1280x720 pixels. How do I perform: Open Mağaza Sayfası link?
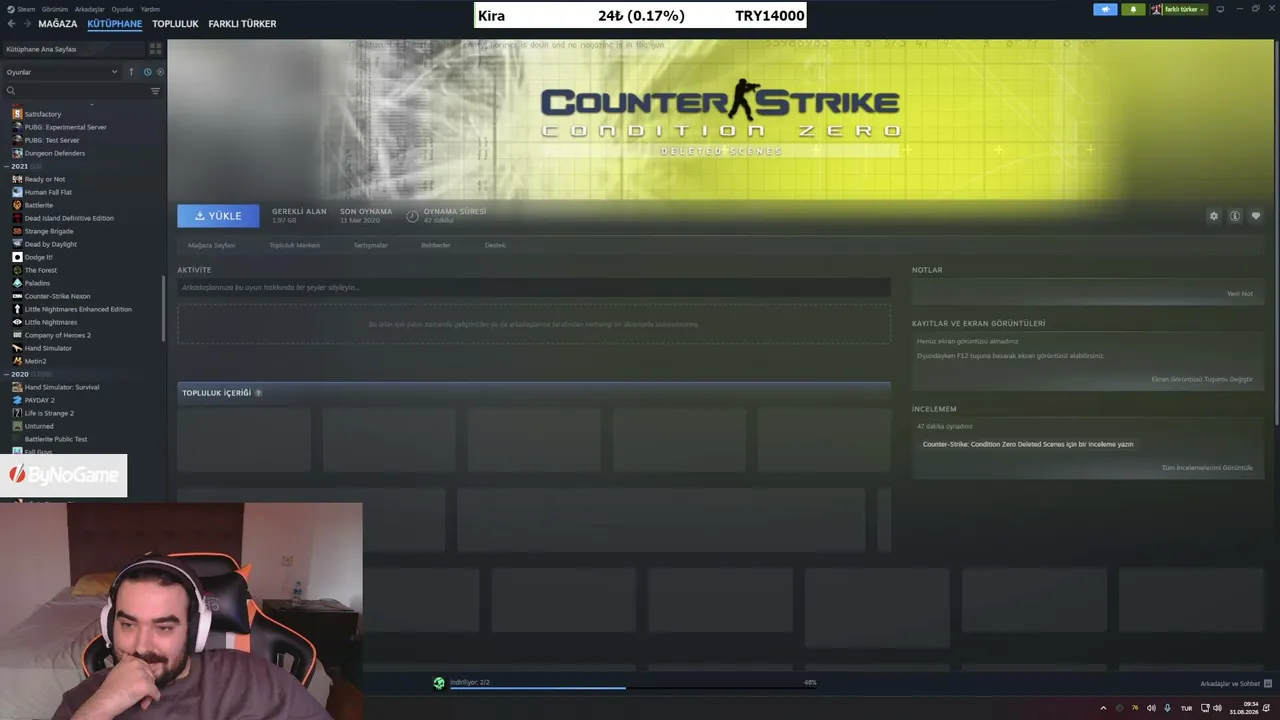pos(212,245)
